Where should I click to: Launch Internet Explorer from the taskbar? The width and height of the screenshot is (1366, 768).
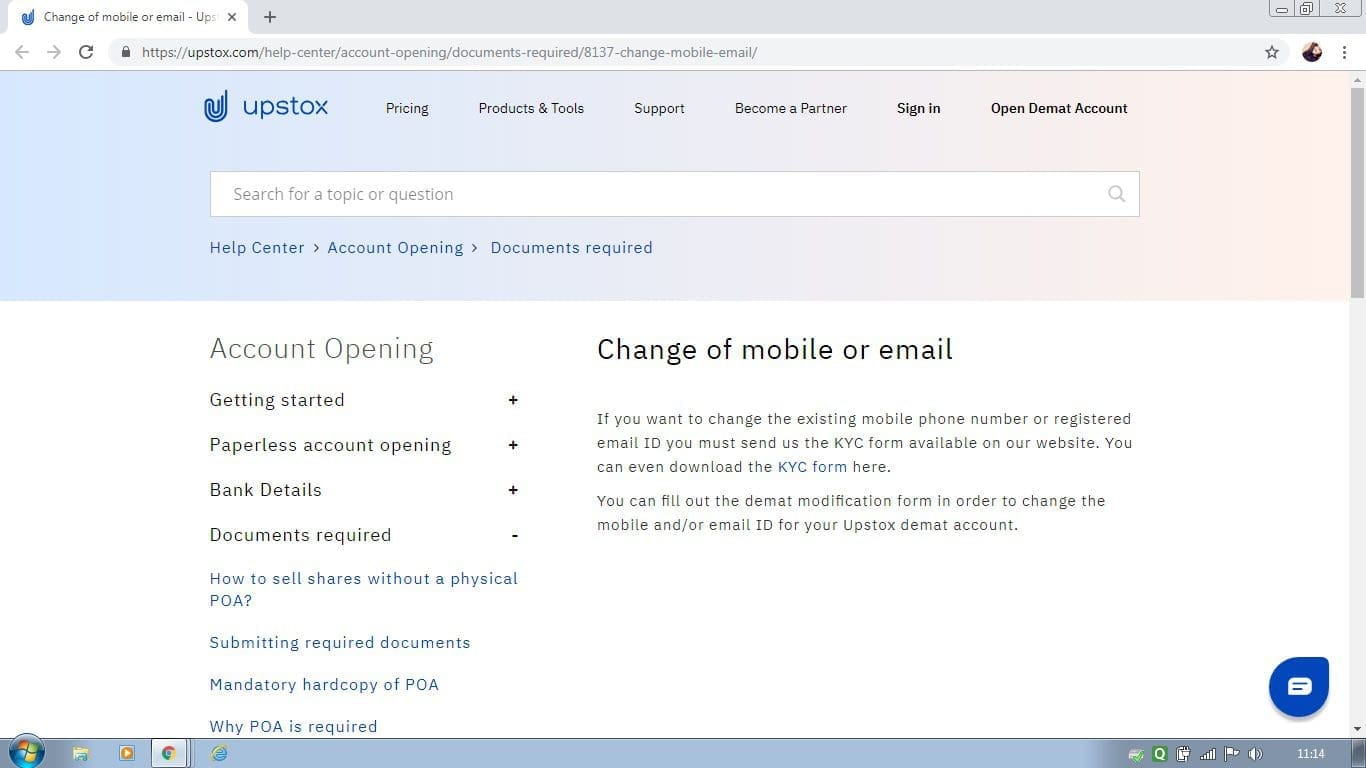(219, 754)
